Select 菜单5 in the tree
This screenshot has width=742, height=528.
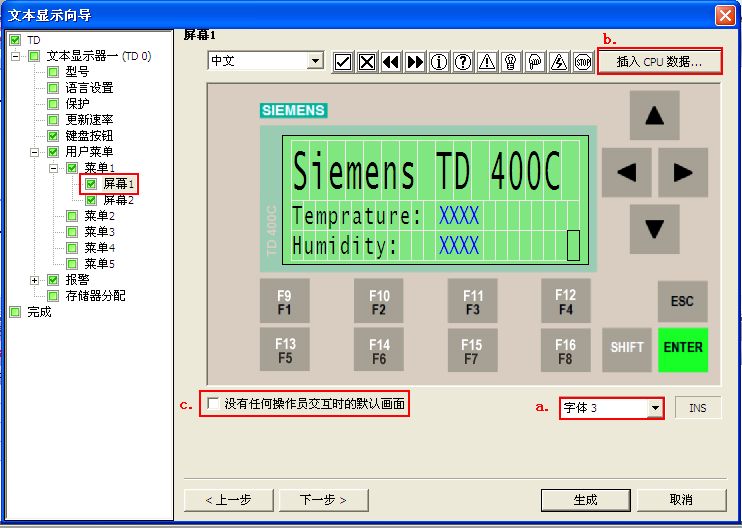point(100,264)
